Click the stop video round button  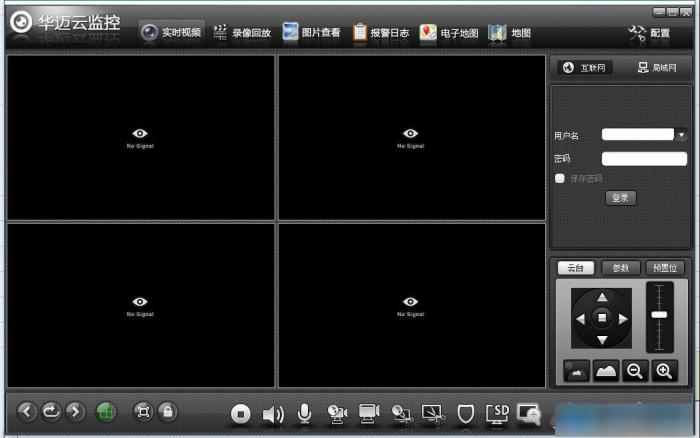(x=241, y=414)
